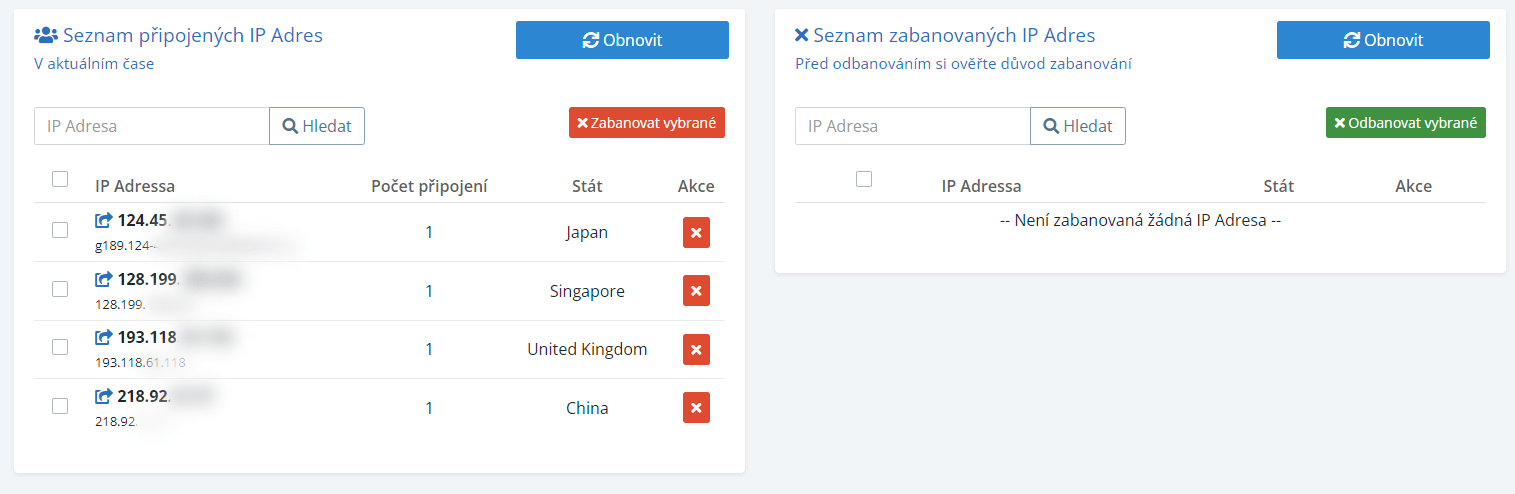This screenshot has height=494, width=1515.
Task: Toggle select-all checkbox in connected IP list
Action: [60, 179]
